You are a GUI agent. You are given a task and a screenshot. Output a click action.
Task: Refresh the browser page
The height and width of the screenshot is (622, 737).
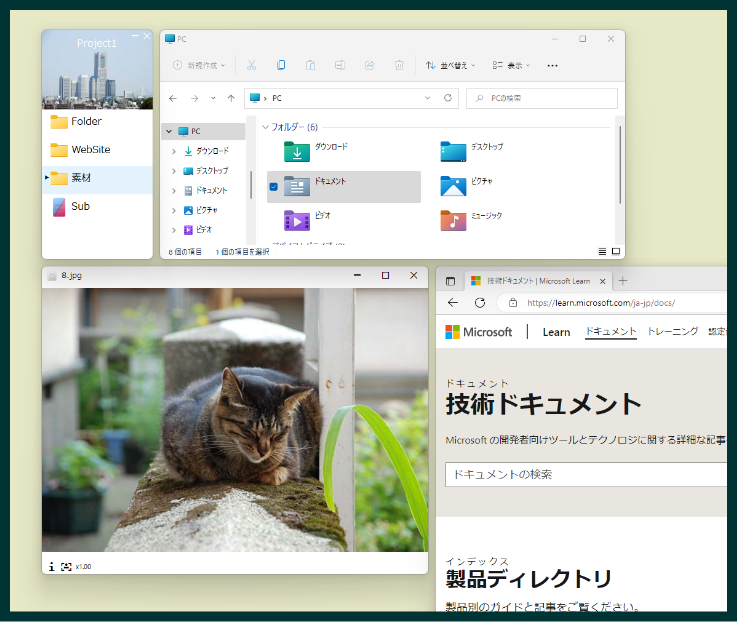pos(480,302)
